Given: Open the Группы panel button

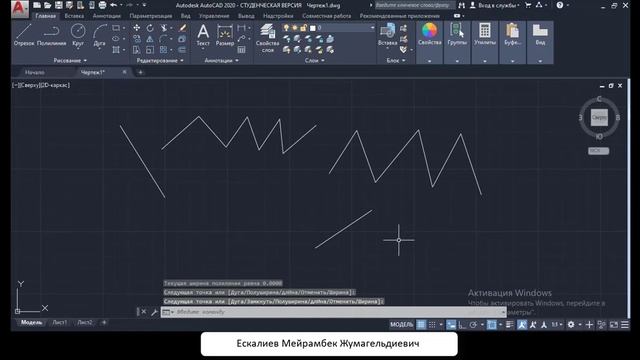Looking at the screenshot, I should click(457, 42).
